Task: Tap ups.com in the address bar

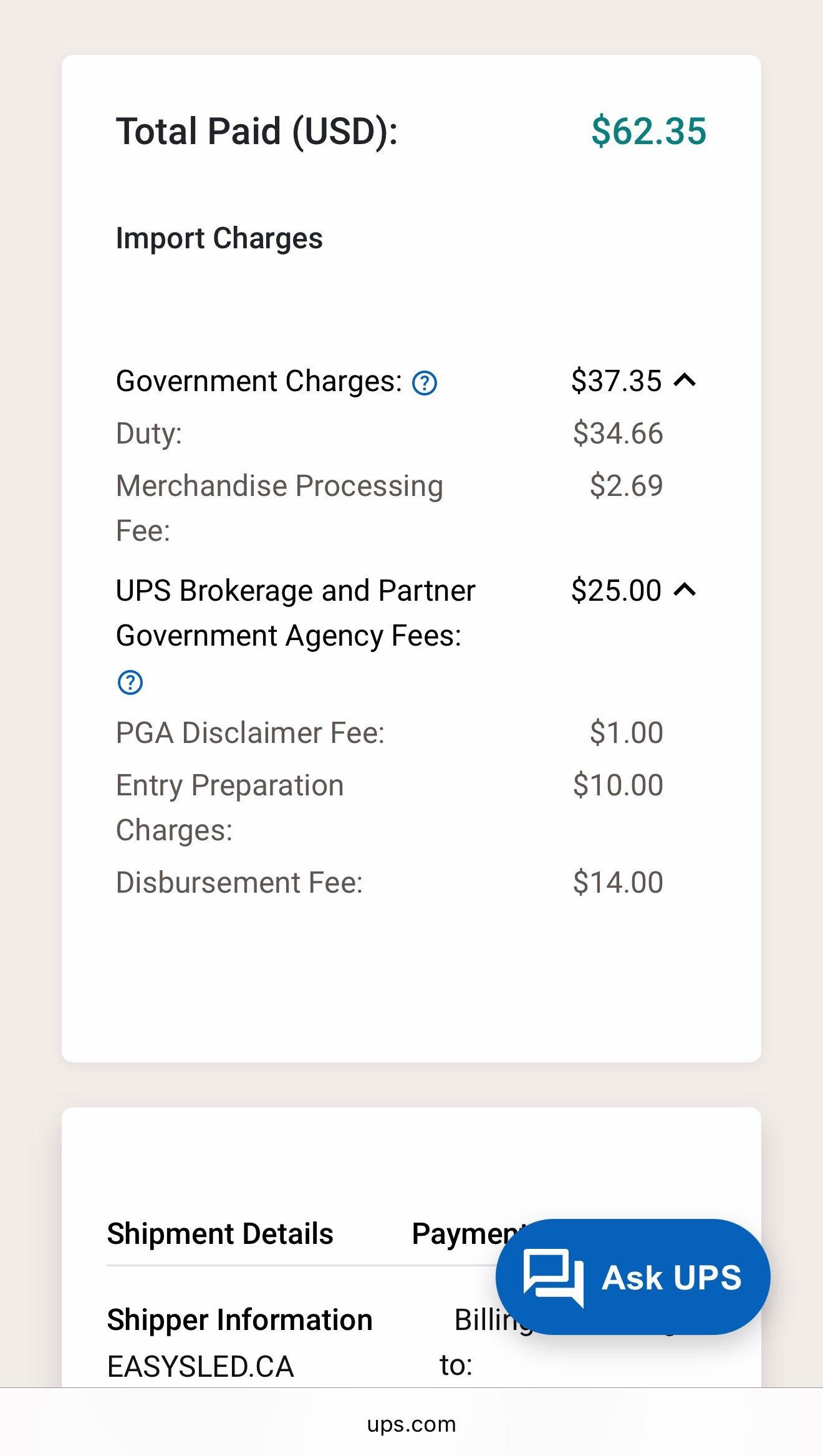Action: click(412, 1424)
